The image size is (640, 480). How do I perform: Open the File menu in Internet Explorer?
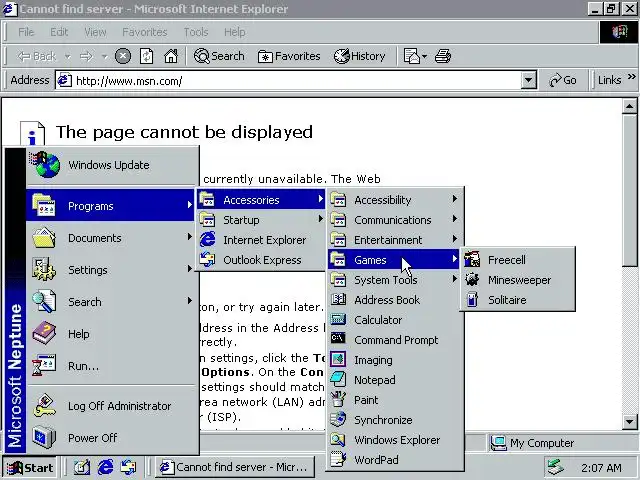point(26,32)
